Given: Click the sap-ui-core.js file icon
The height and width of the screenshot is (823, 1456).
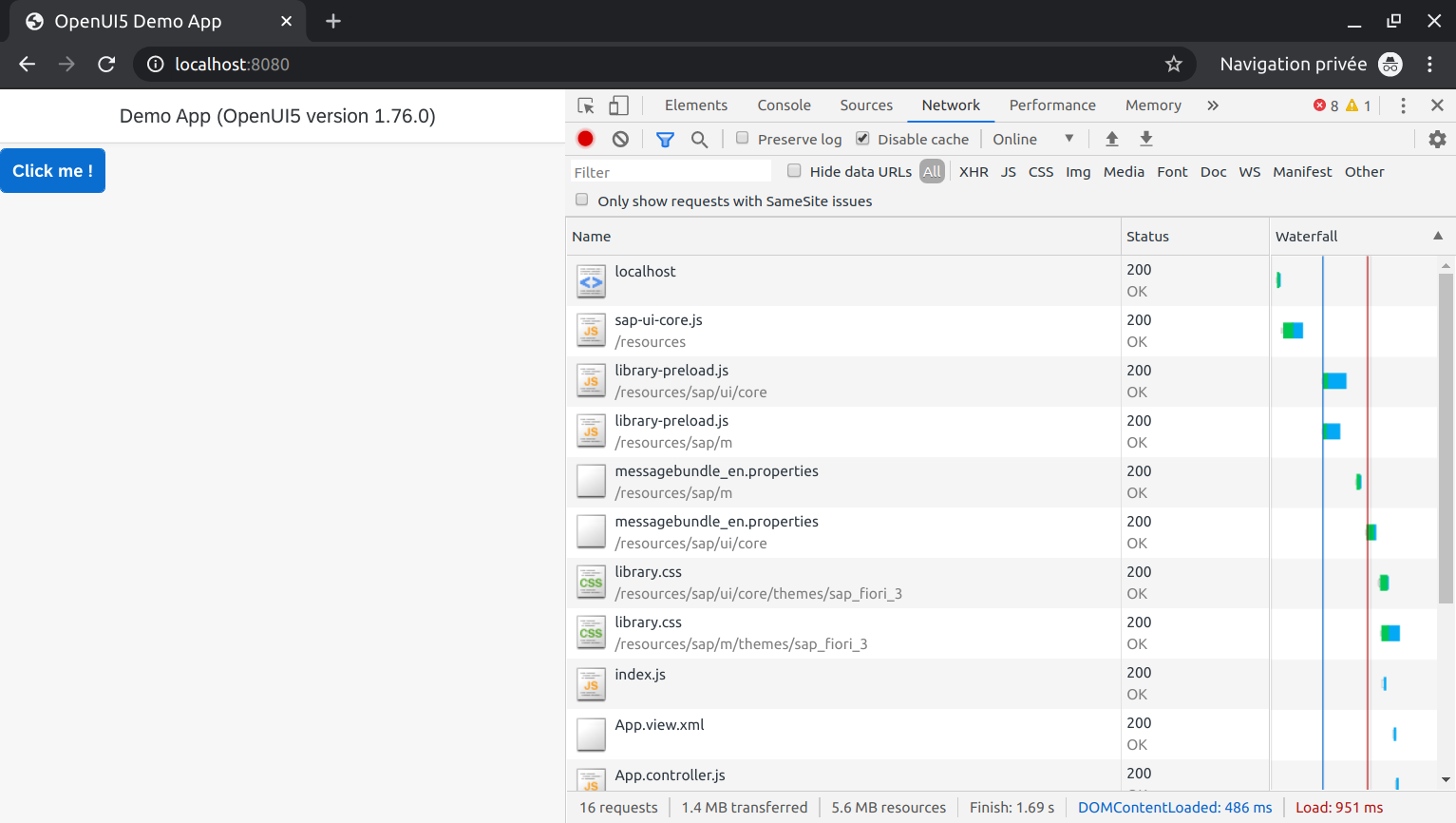Looking at the screenshot, I should click(x=591, y=331).
